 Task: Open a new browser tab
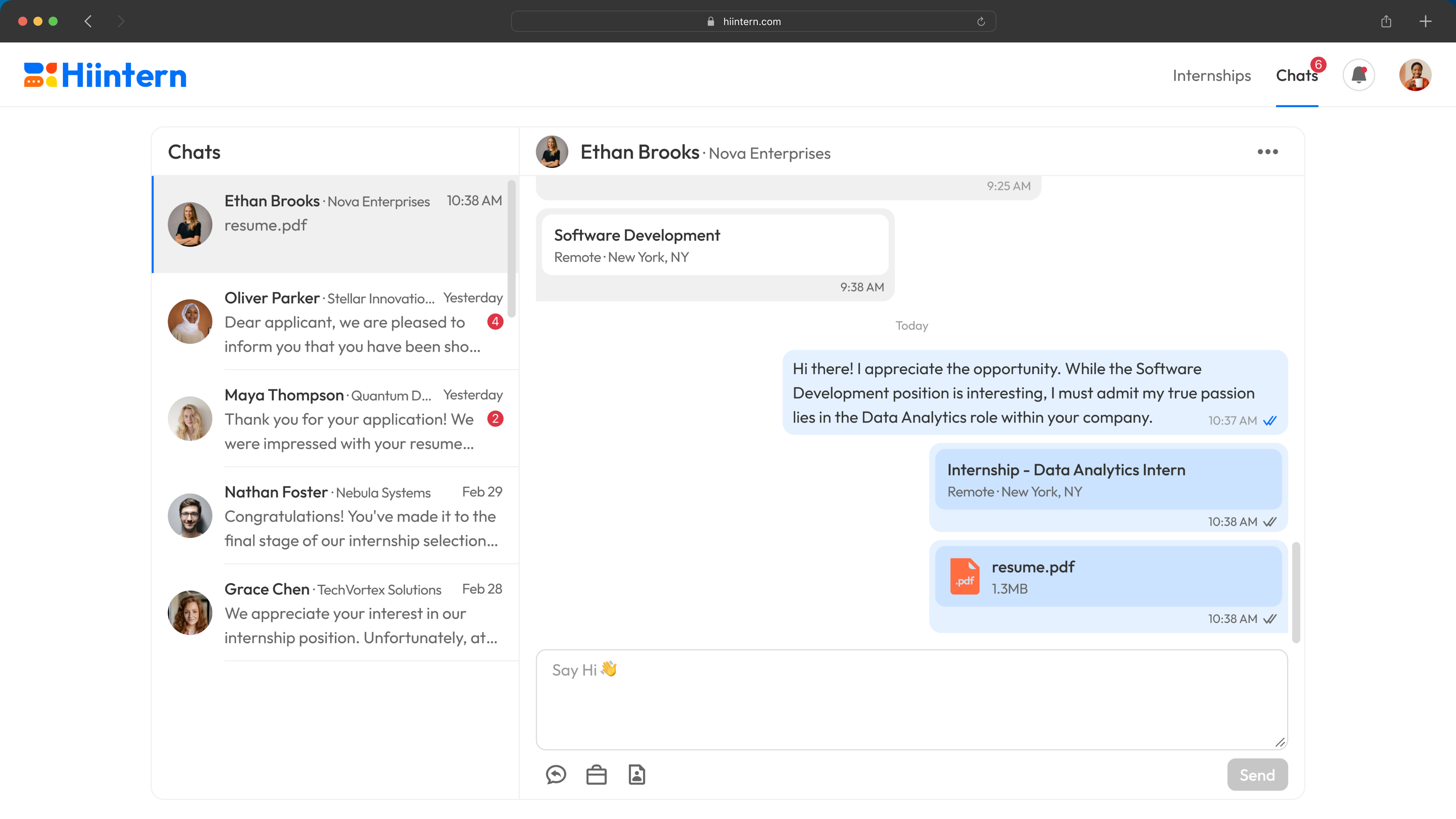(1425, 21)
